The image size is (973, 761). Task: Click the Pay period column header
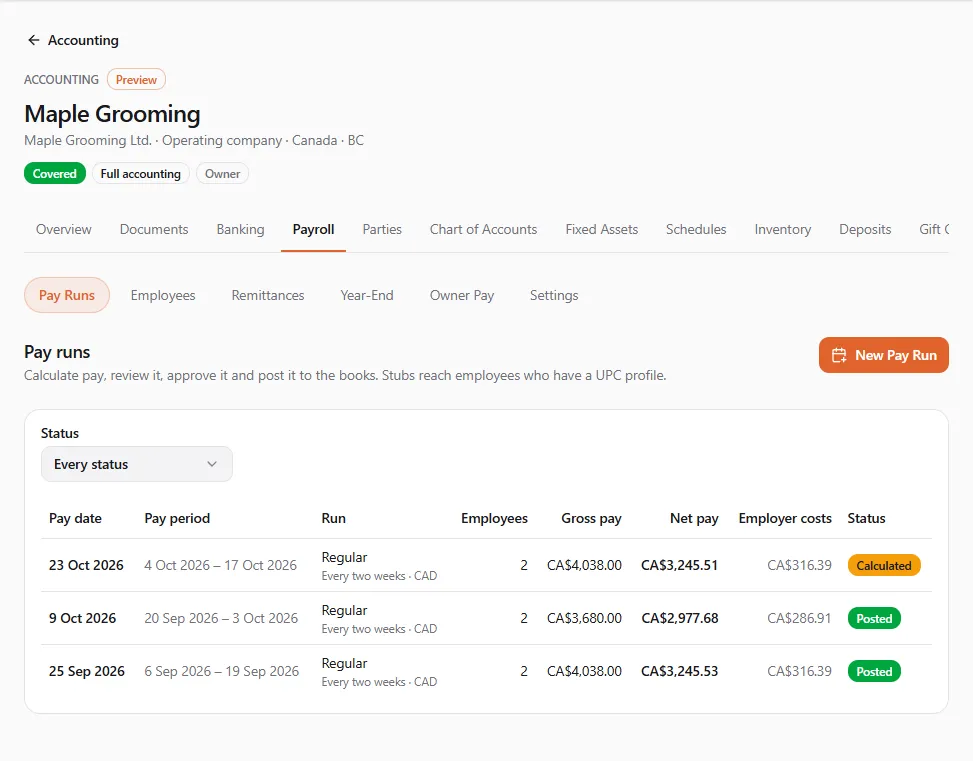[x=177, y=518]
